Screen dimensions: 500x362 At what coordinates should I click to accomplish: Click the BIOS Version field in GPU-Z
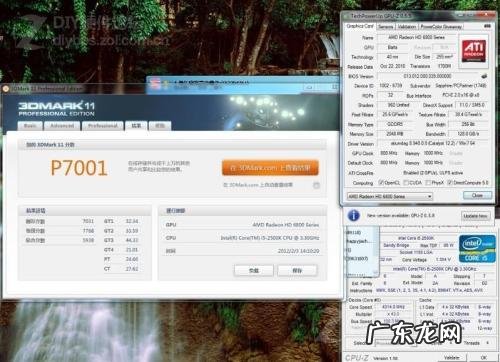(427, 76)
